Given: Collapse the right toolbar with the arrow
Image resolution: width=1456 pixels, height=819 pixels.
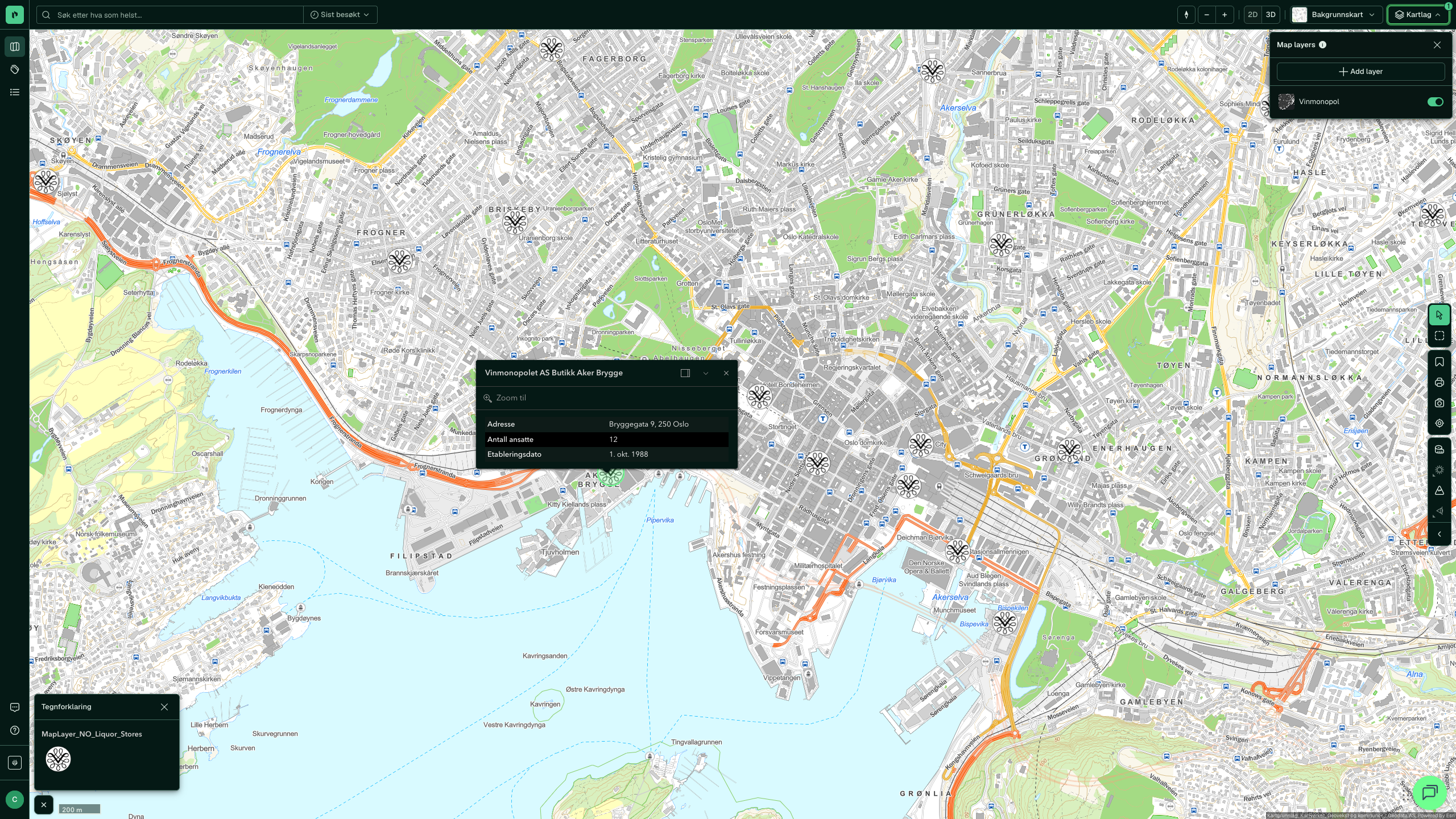Looking at the screenshot, I should coord(1440,534).
